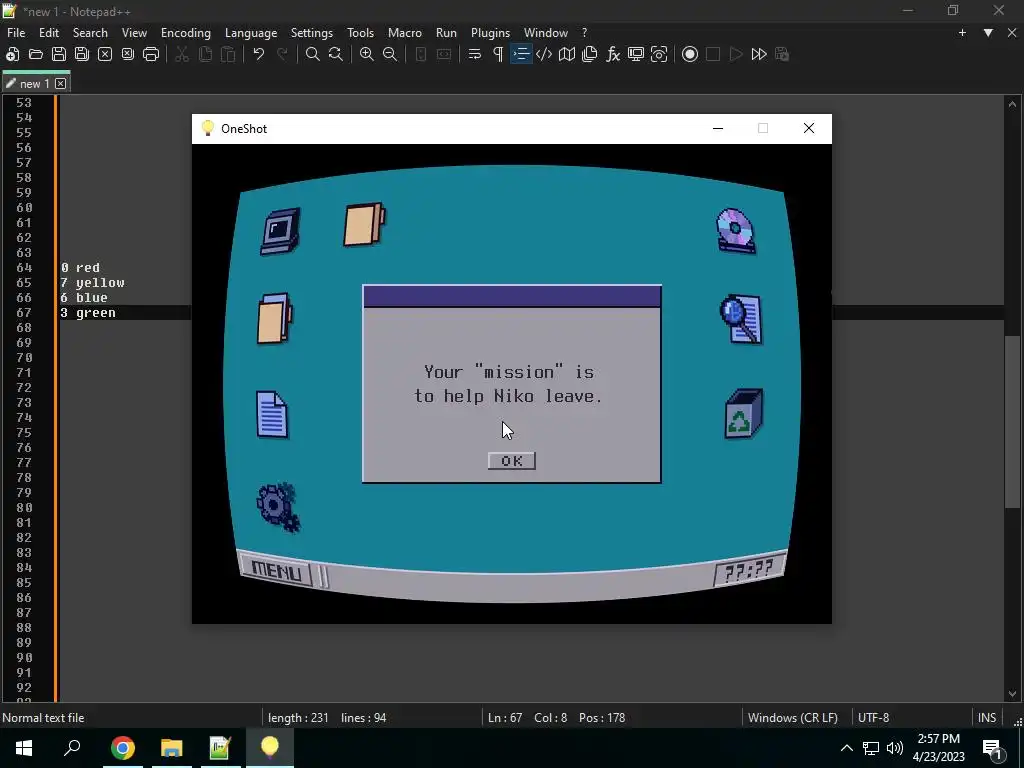This screenshot has height=768, width=1024.
Task: Open the Windows Start menu
Action: tap(24, 748)
